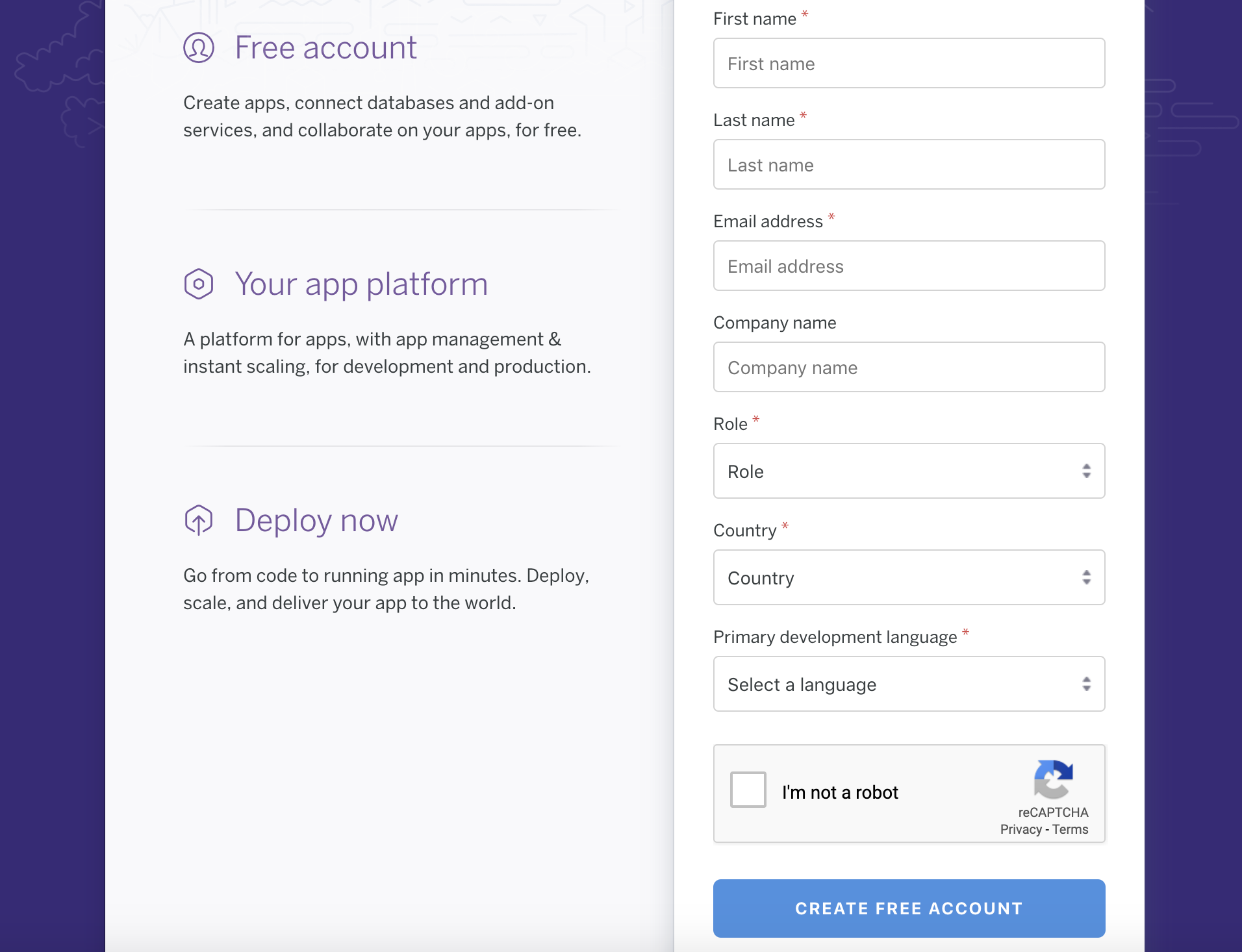Focus the First name input field
1242x952 pixels.
909,63
